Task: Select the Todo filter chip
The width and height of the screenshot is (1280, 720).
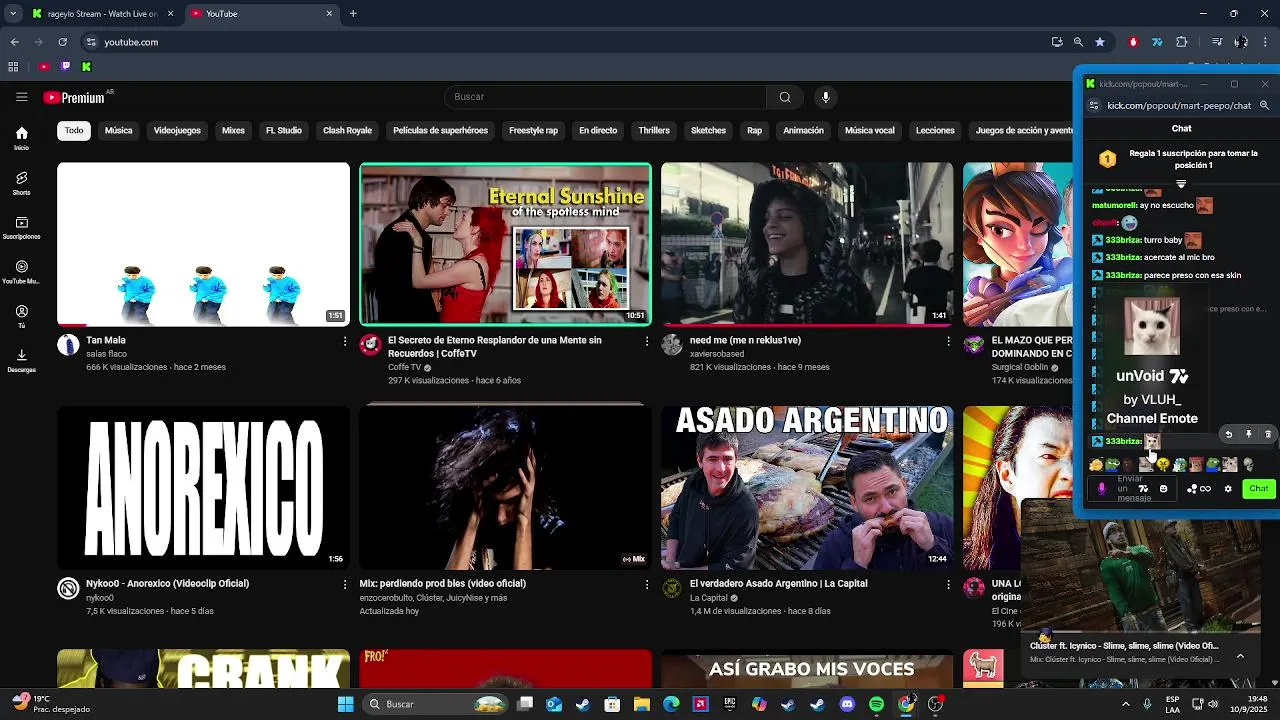Action: pyautogui.click(x=74, y=130)
